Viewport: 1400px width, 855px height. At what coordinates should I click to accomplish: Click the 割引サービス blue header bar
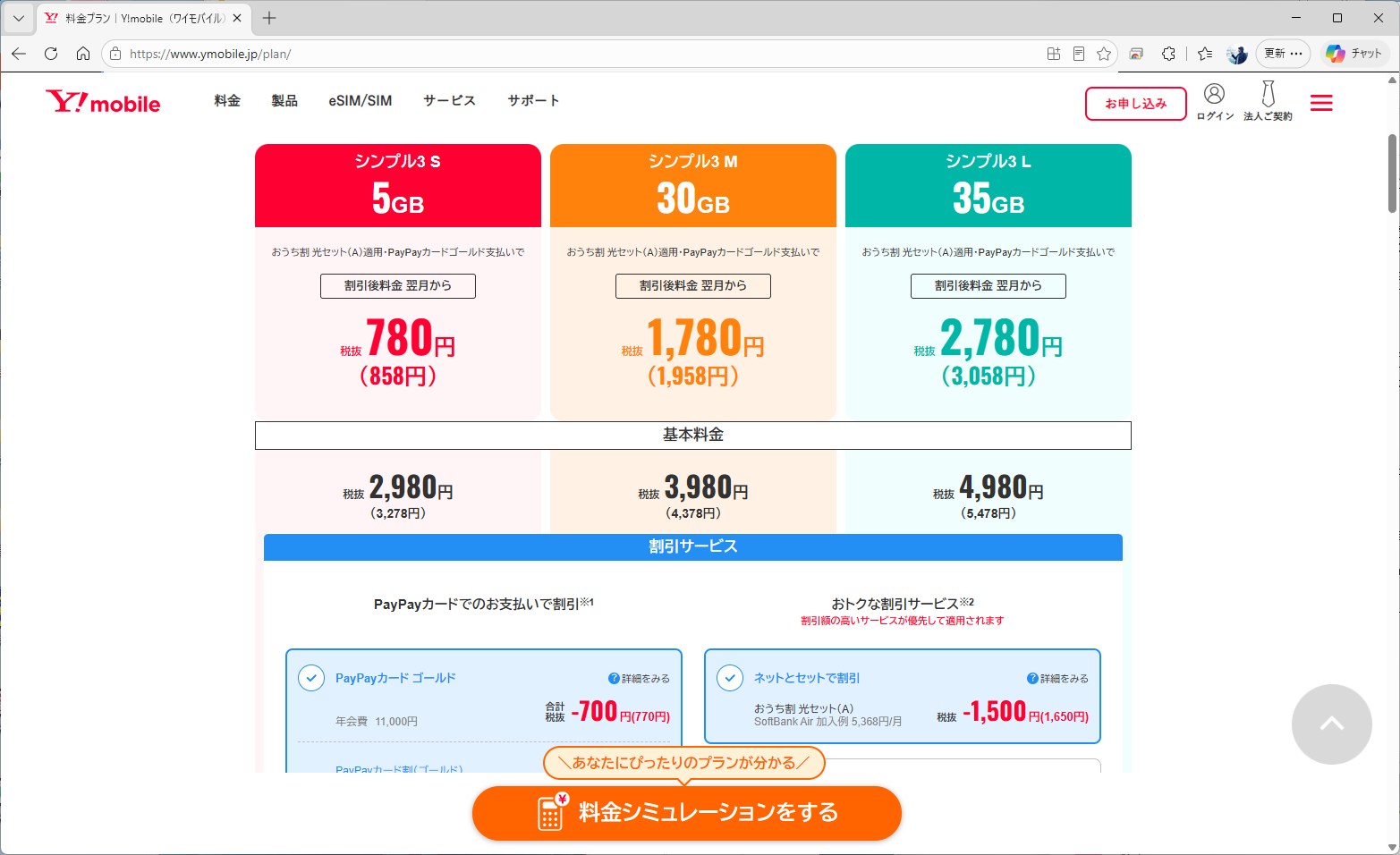[693, 546]
